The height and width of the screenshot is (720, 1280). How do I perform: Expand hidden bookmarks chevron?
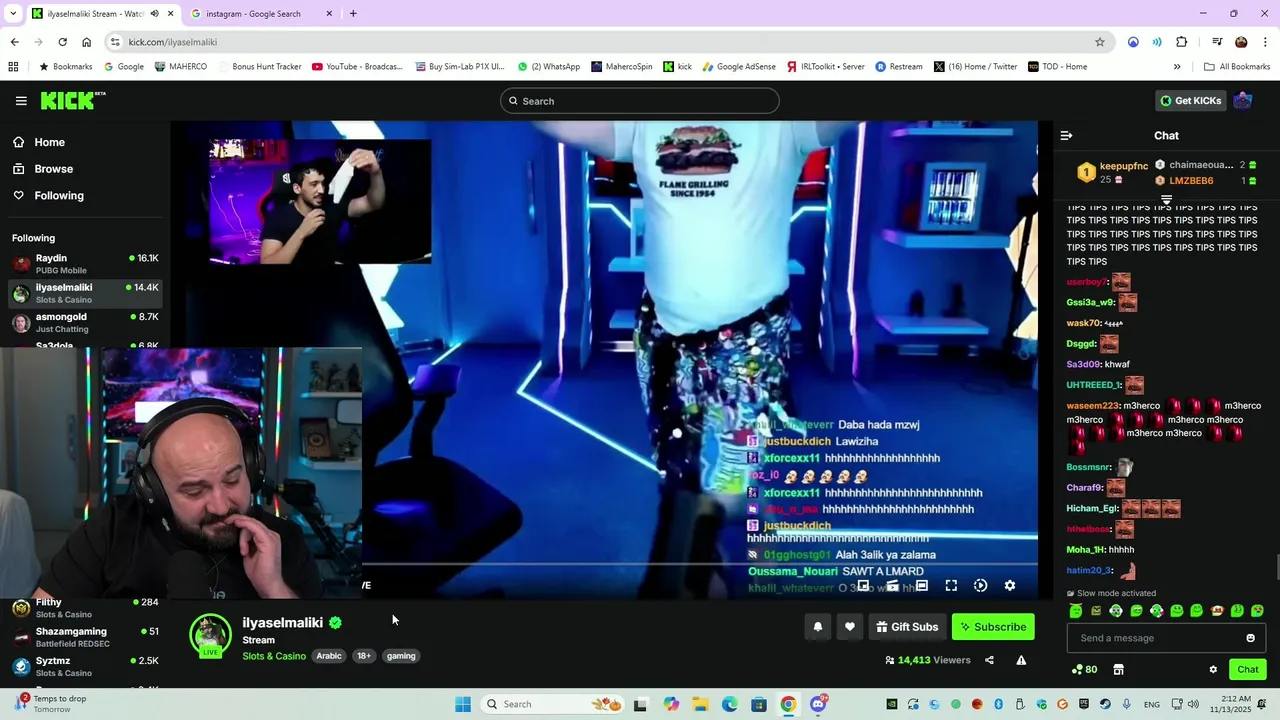[x=1177, y=67]
